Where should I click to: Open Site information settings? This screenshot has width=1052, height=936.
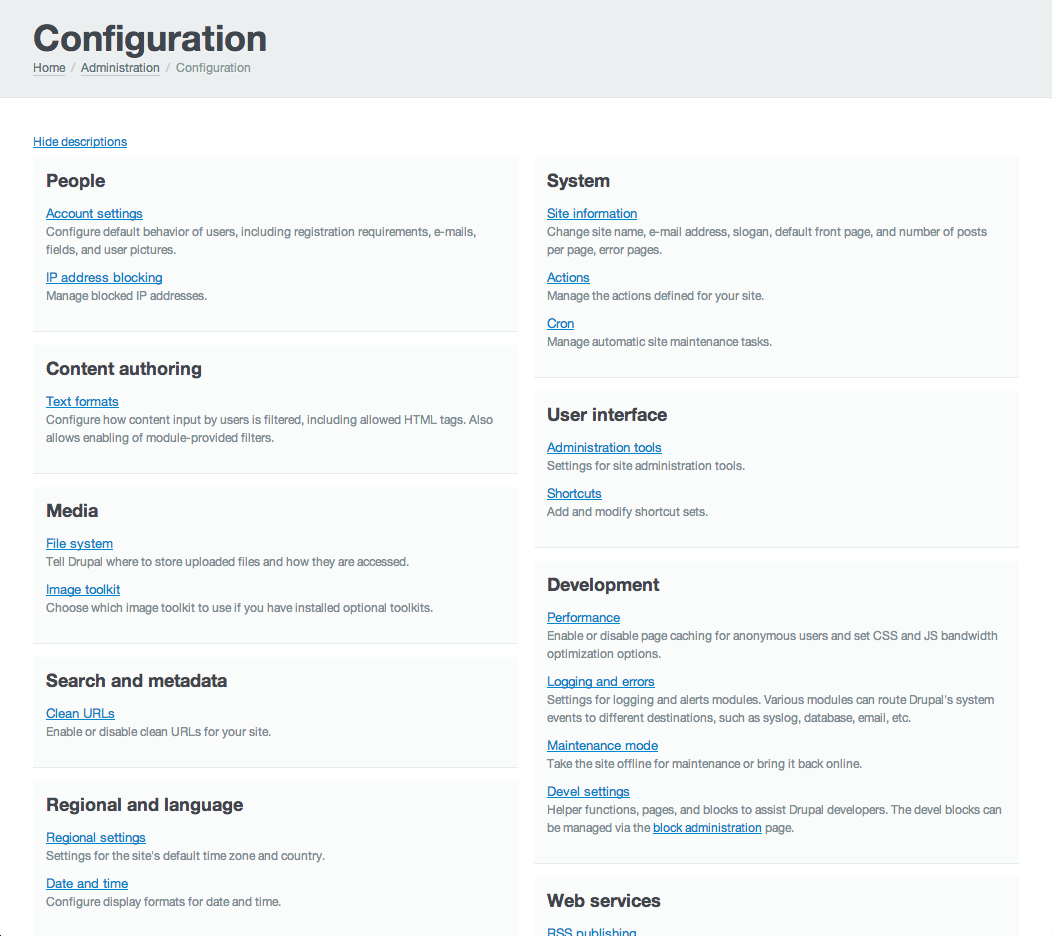(x=591, y=213)
